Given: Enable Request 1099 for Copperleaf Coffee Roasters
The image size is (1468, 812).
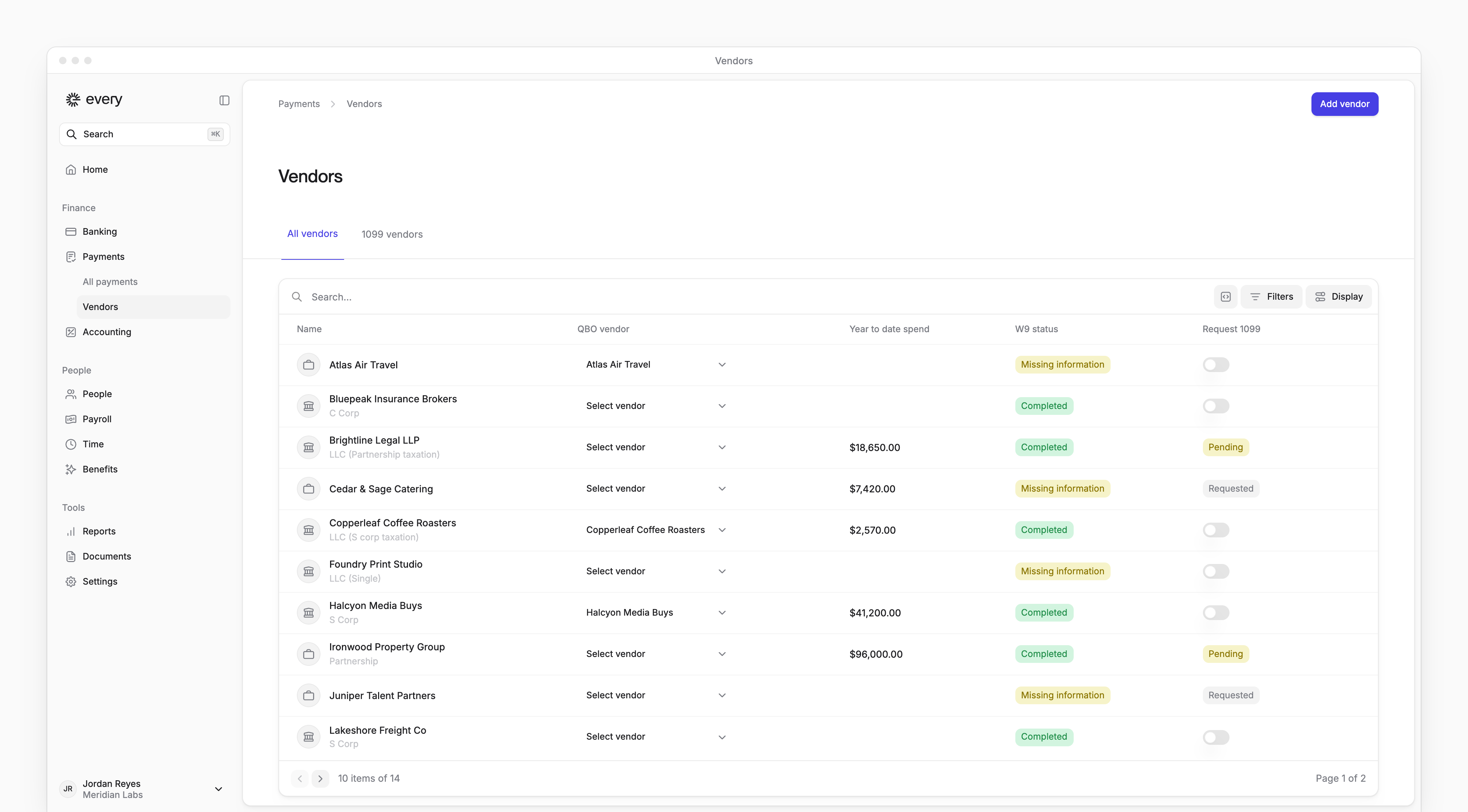Looking at the screenshot, I should (x=1215, y=530).
